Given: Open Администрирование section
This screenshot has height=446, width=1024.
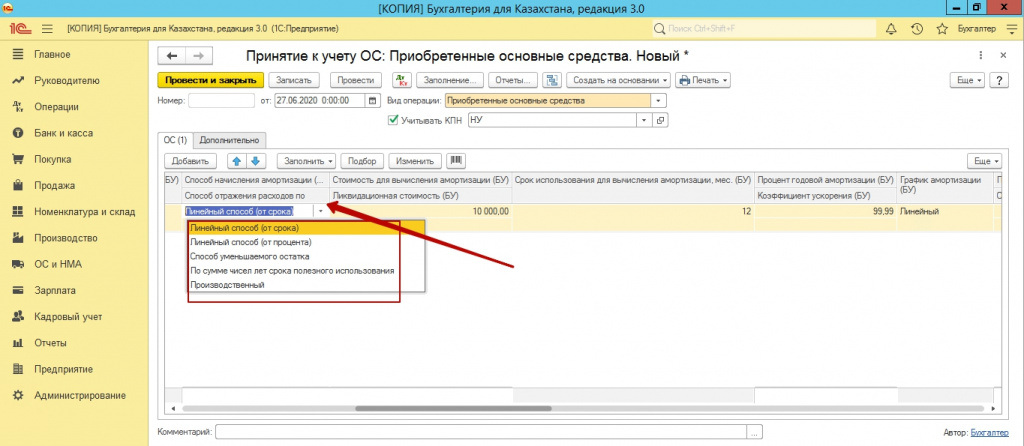Looking at the screenshot, I should click(80, 395).
